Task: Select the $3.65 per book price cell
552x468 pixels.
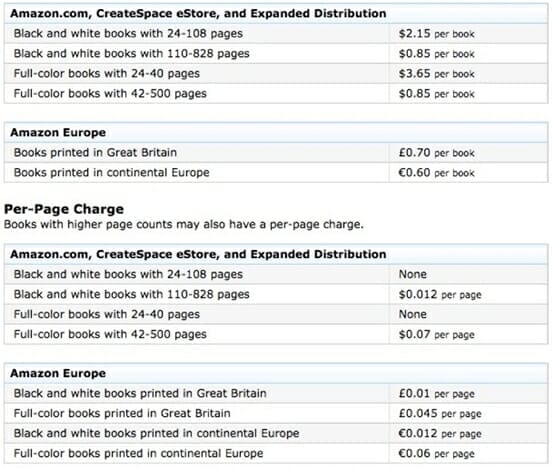Action: (x=469, y=74)
